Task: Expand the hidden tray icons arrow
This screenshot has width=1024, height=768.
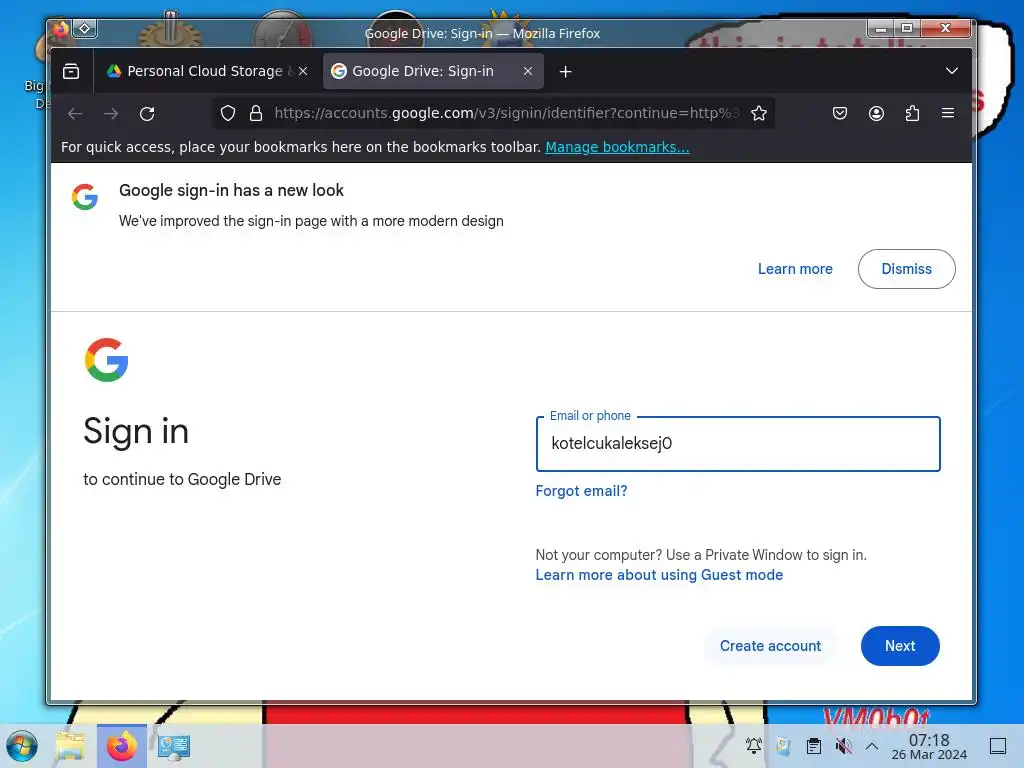Action: point(872,746)
